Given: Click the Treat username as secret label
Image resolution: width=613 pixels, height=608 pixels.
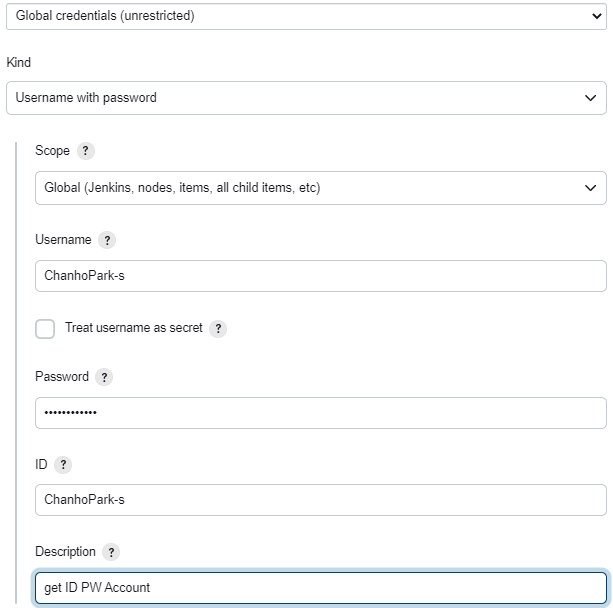Looking at the screenshot, I should click(x=134, y=328).
